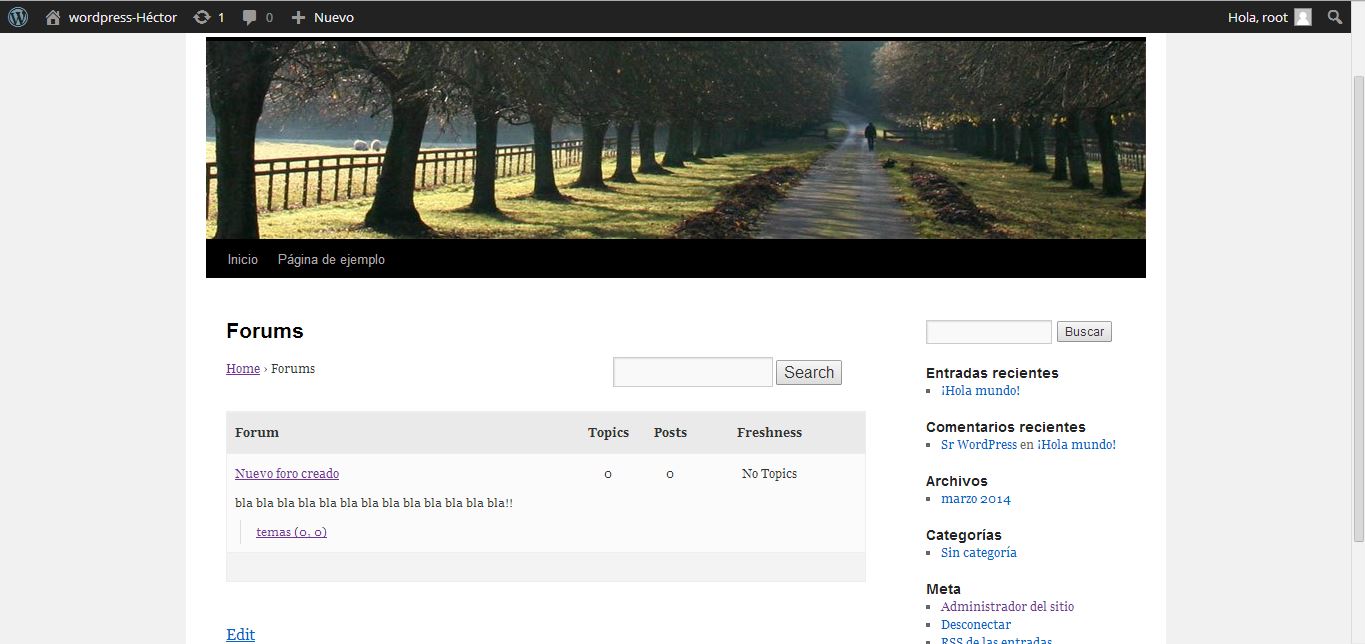Click the root user avatar
The width and height of the screenshot is (1365, 644).
[x=1302, y=17]
